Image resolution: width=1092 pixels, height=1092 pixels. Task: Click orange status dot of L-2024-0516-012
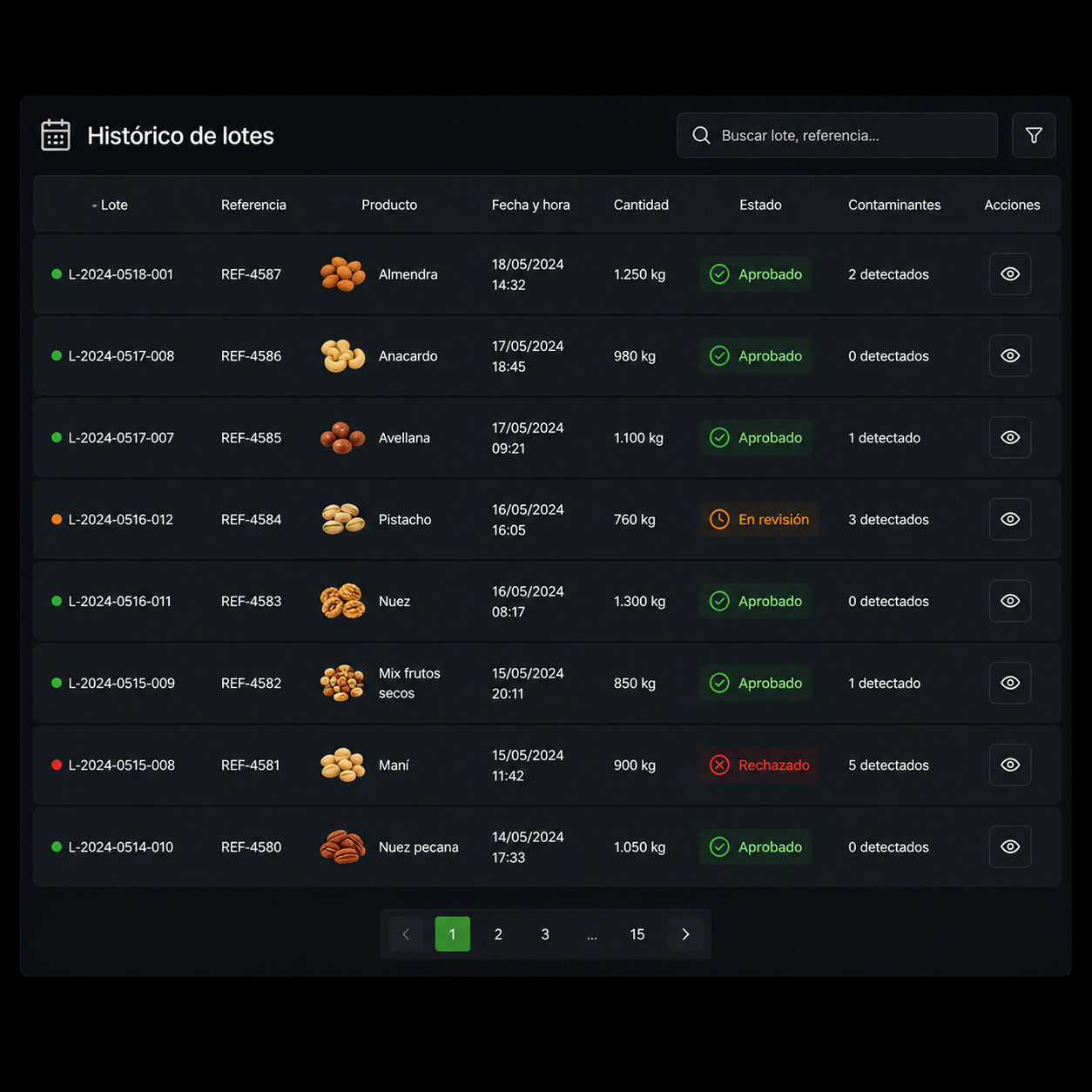(57, 520)
